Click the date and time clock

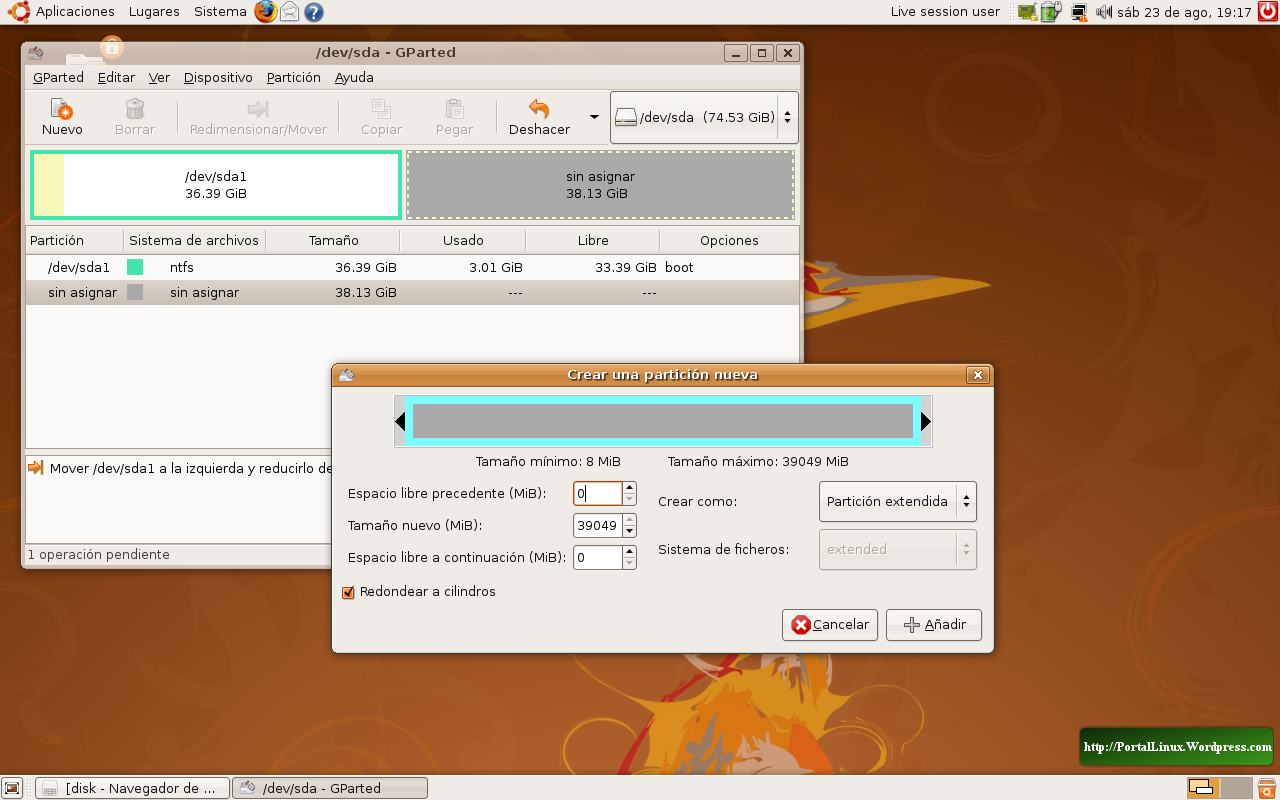[x=1185, y=12]
